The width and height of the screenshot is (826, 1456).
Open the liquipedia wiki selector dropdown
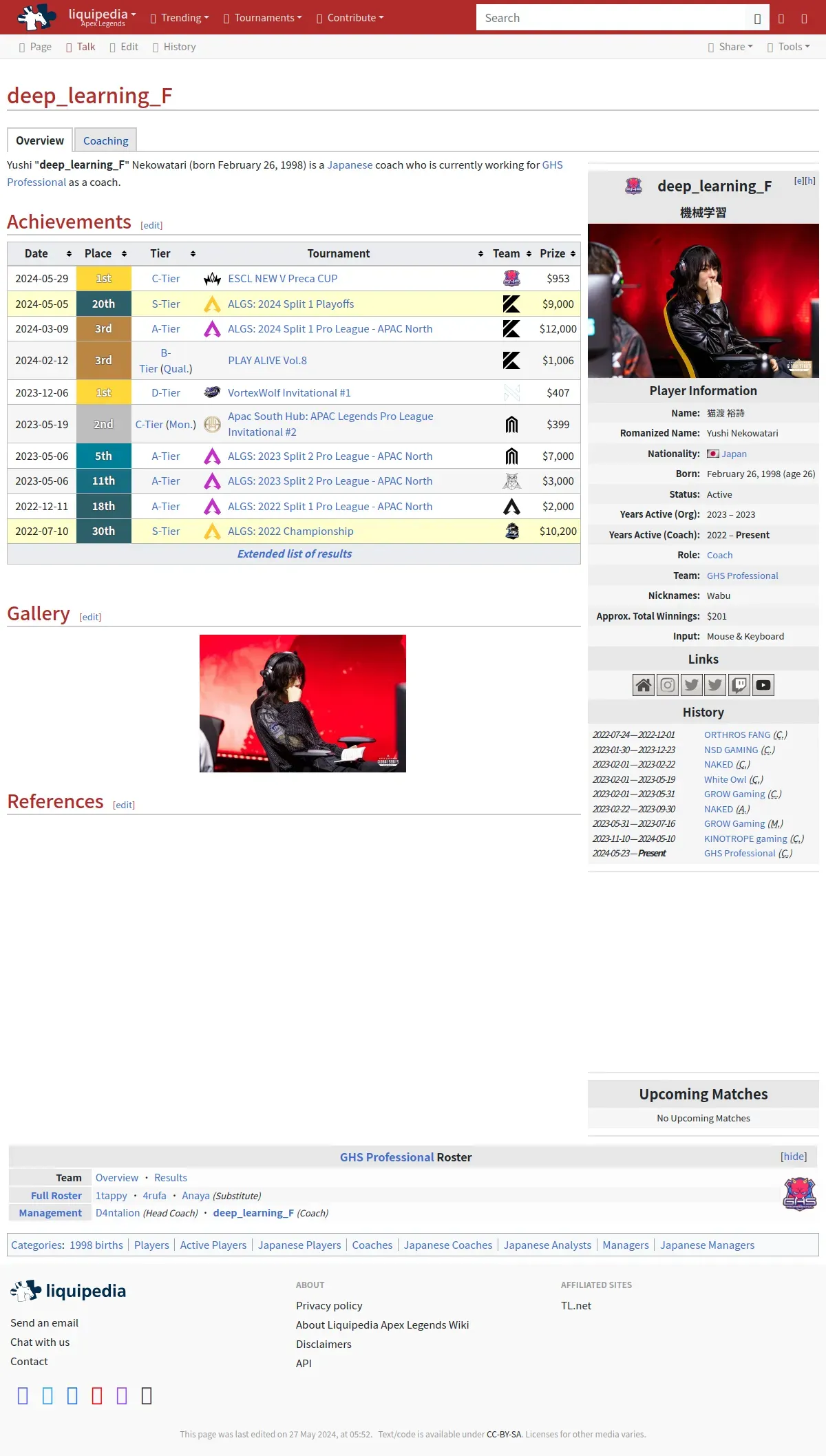pos(102,17)
